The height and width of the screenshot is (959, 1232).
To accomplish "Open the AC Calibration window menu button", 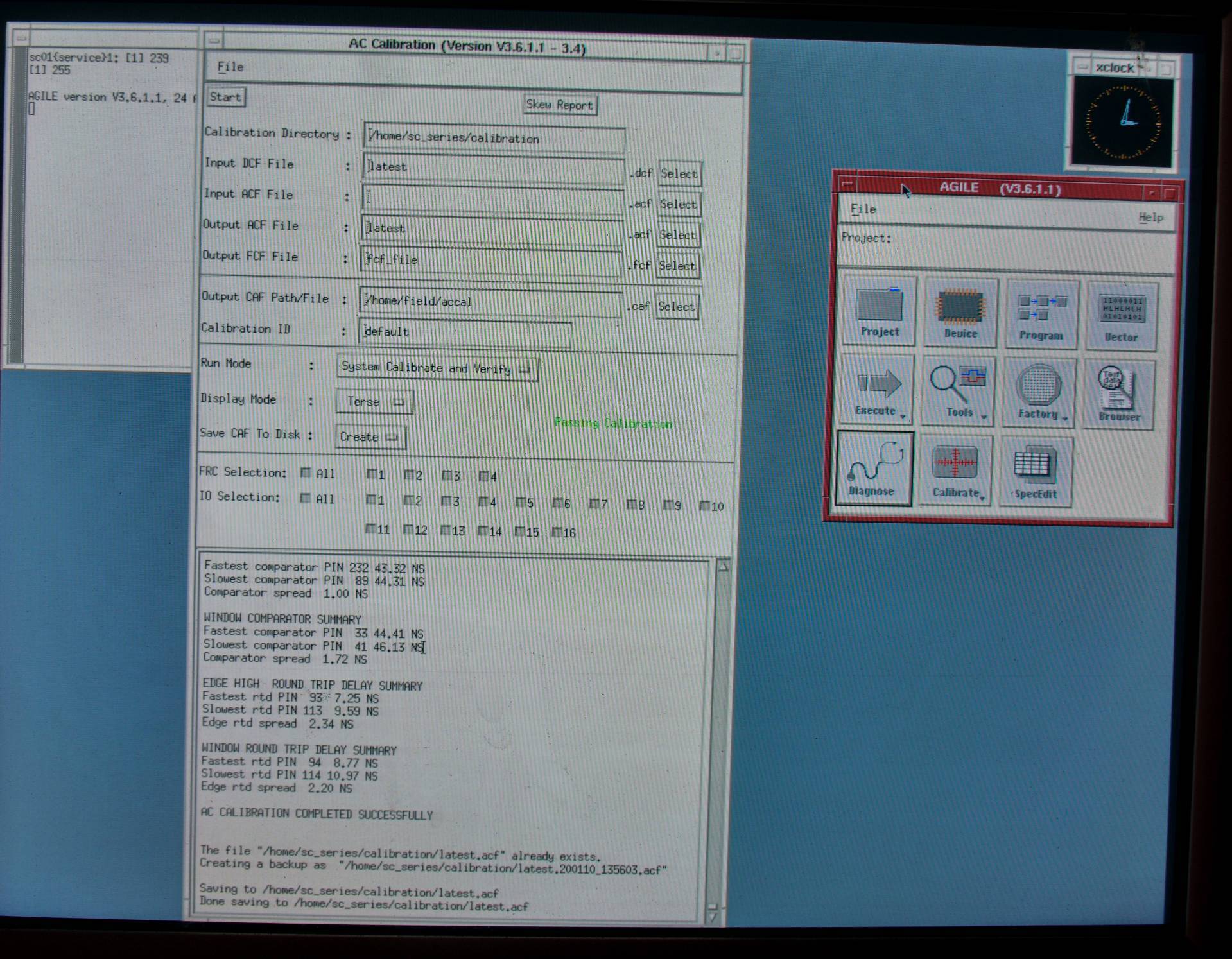I will (214, 40).
